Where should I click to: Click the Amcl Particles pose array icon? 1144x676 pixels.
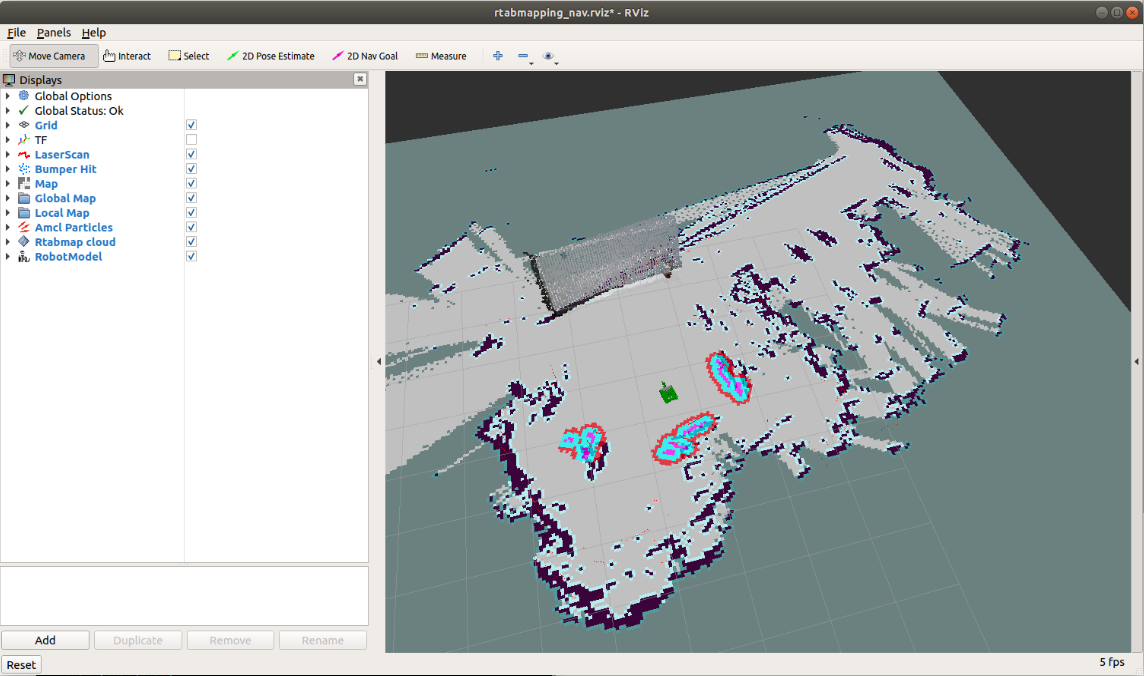point(24,227)
